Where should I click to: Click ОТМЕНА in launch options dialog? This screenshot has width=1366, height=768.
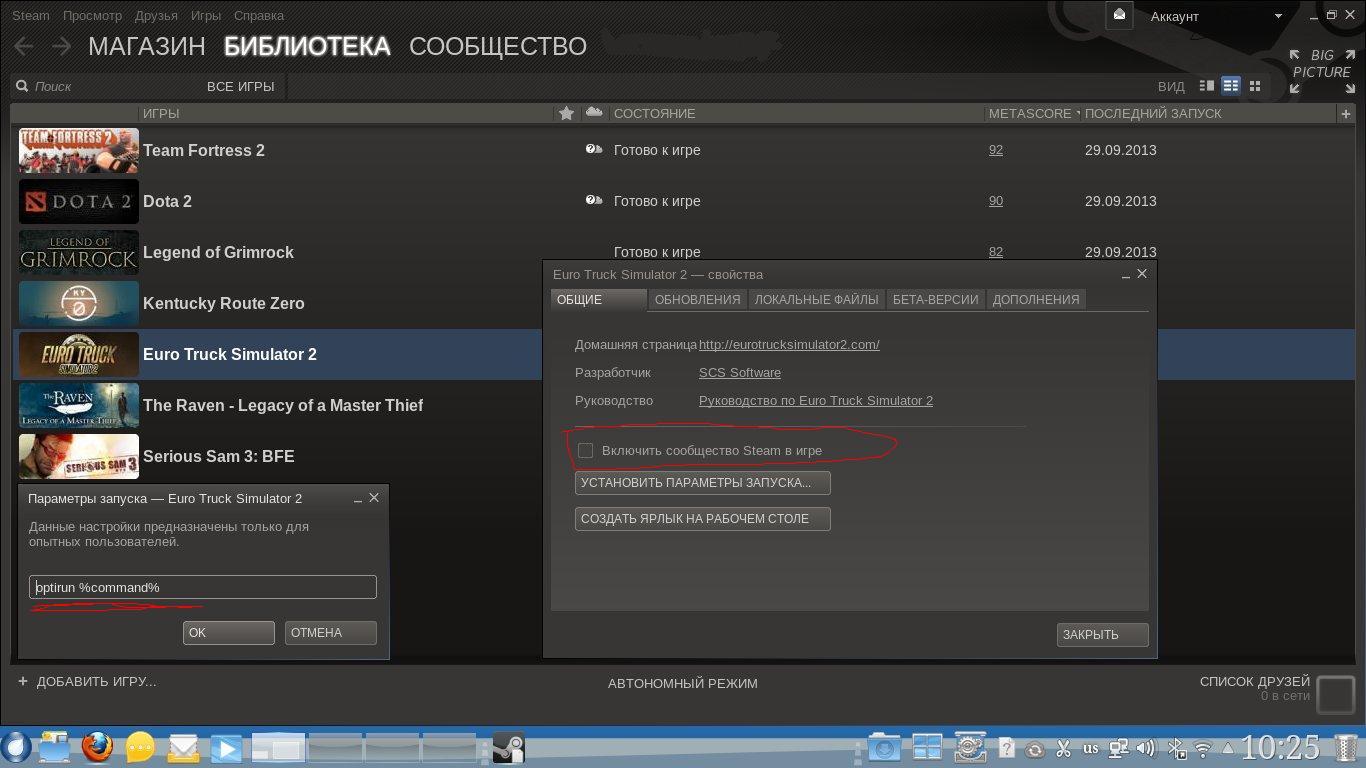331,633
